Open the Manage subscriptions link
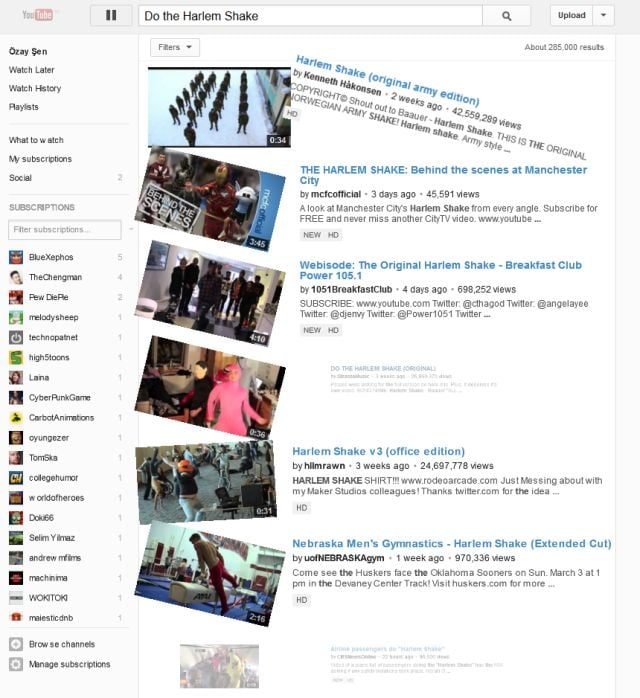Viewport: 640px width, 698px height. [69, 664]
